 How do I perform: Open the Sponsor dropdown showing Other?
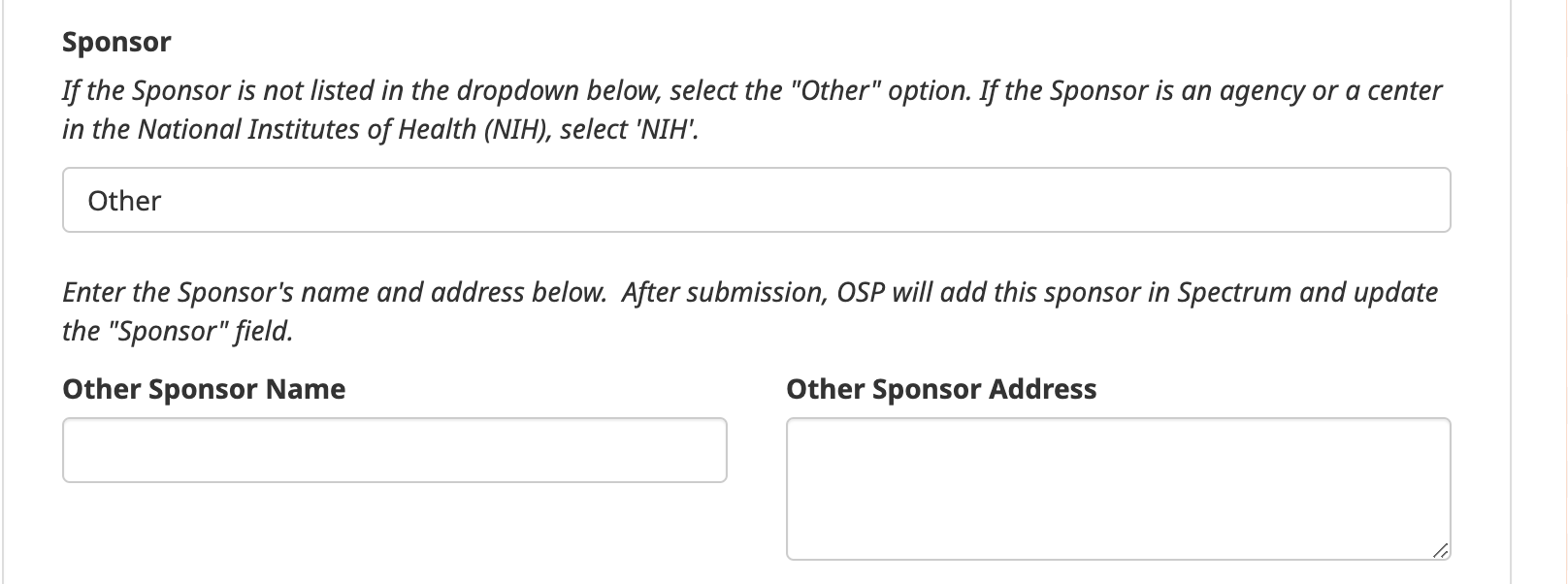coord(756,201)
